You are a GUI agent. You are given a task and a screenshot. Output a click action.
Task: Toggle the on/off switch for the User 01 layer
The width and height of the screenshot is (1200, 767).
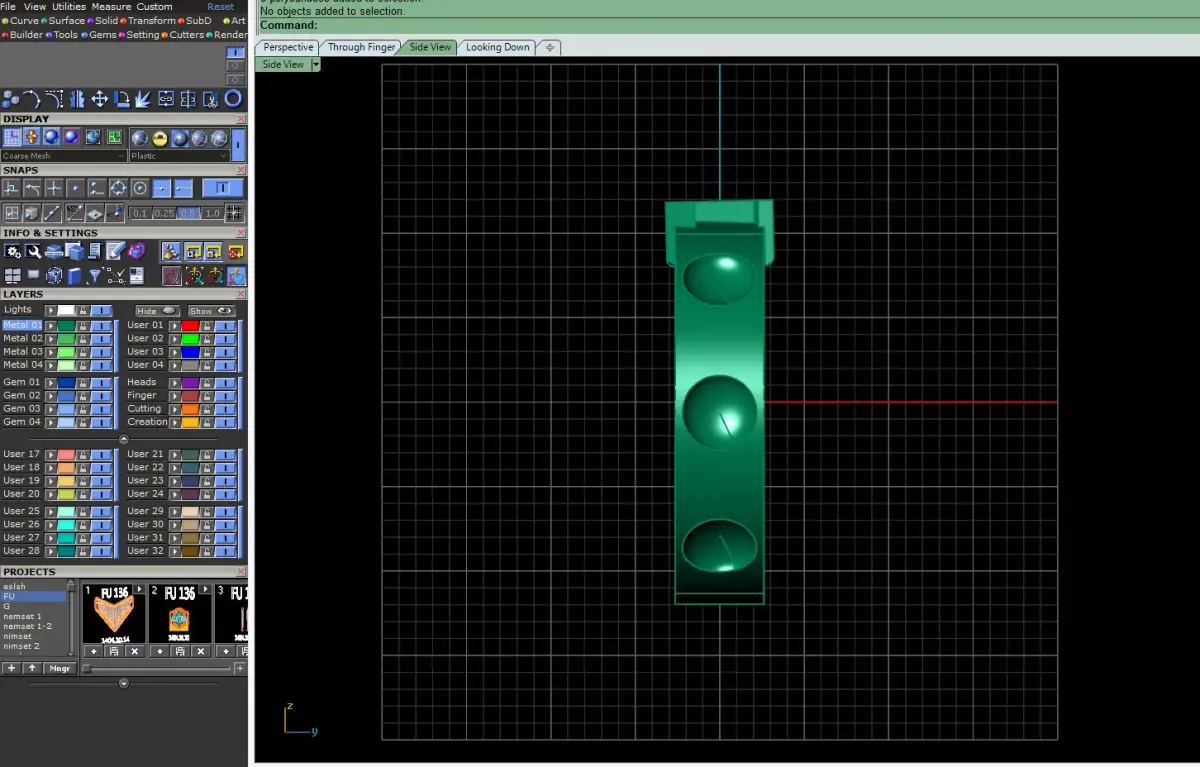pyautogui.click(x=225, y=326)
